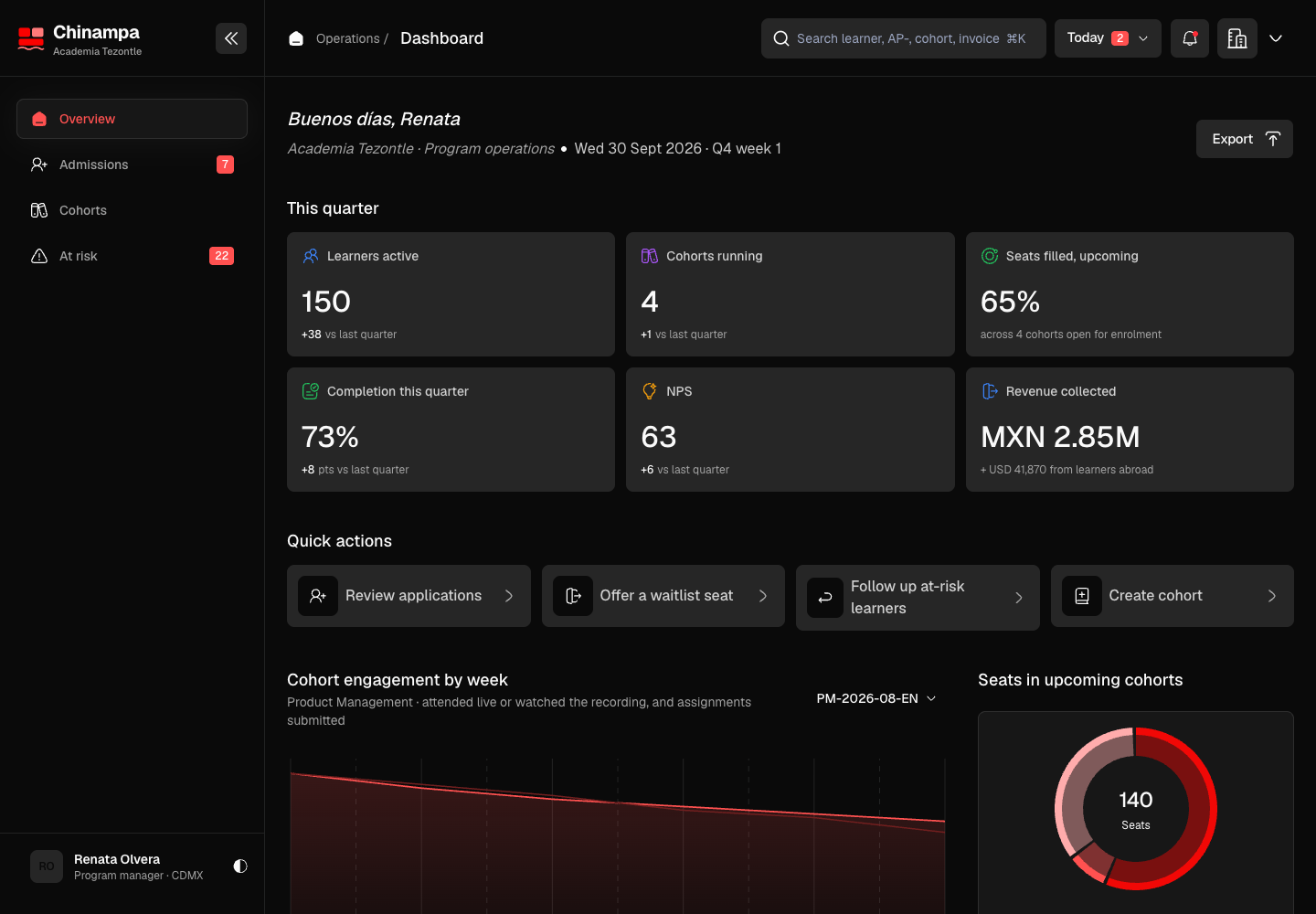This screenshot has width=1316, height=914.
Task: Click the Review applications quick action
Action: pyautogui.click(x=409, y=596)
